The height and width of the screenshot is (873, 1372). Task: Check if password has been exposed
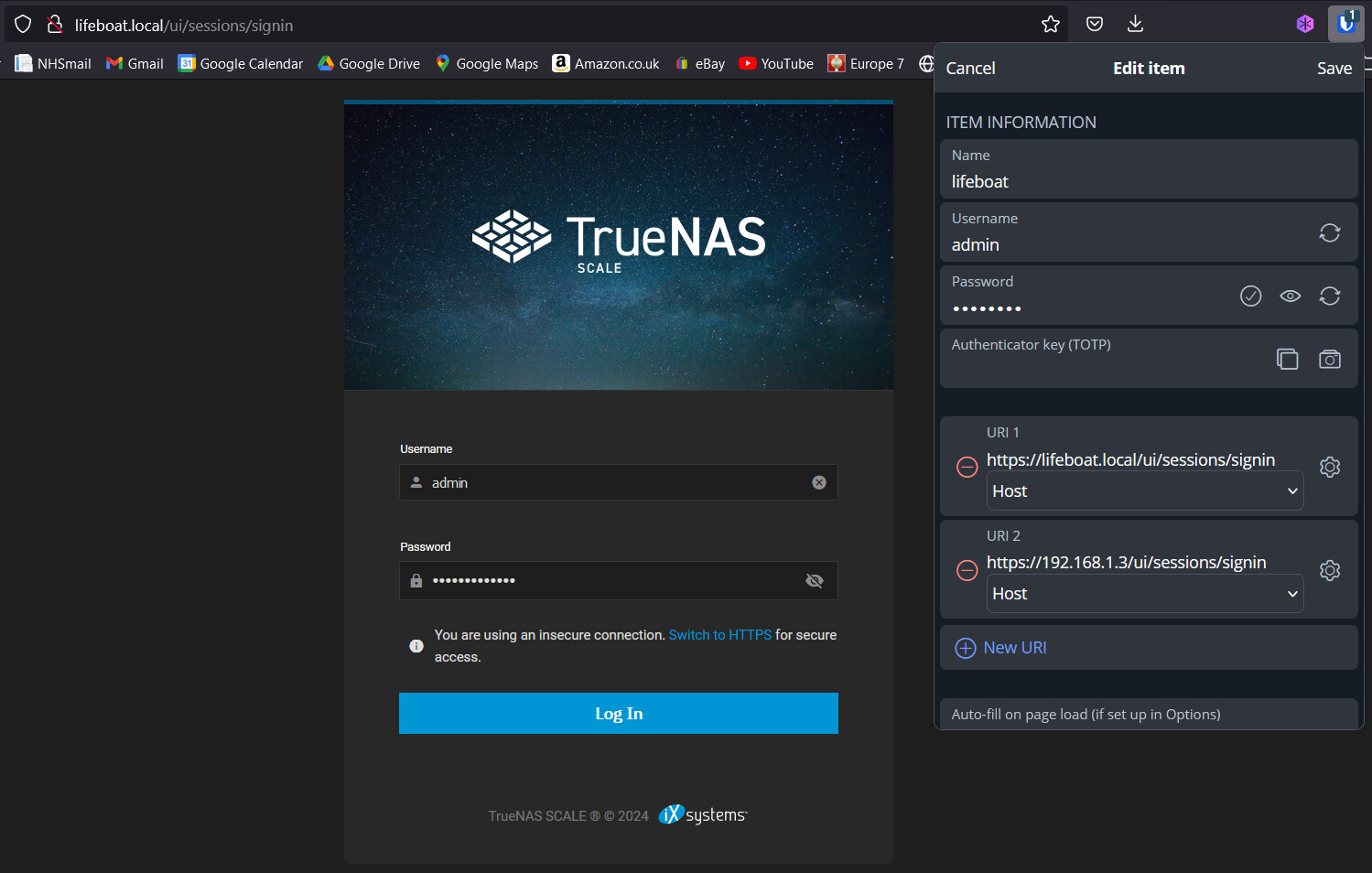(x=1250, y=296)
